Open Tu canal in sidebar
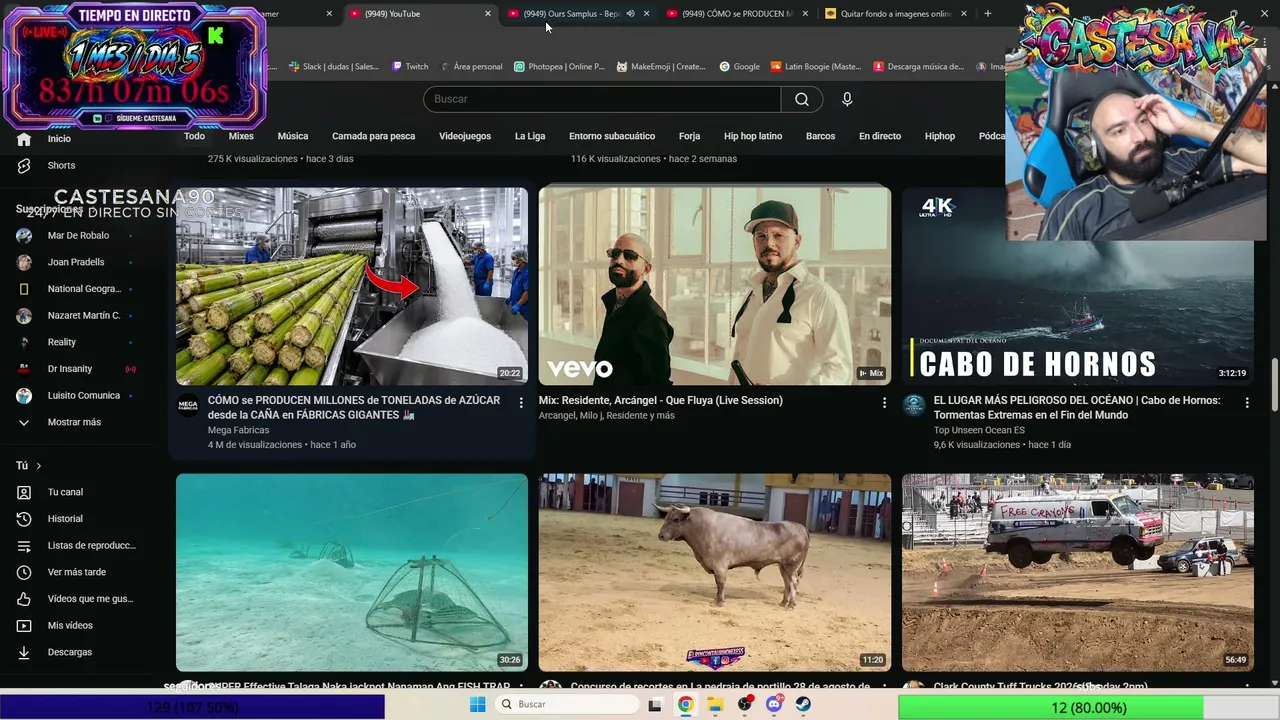This screenshot has height=720, width=1280. 65,492
